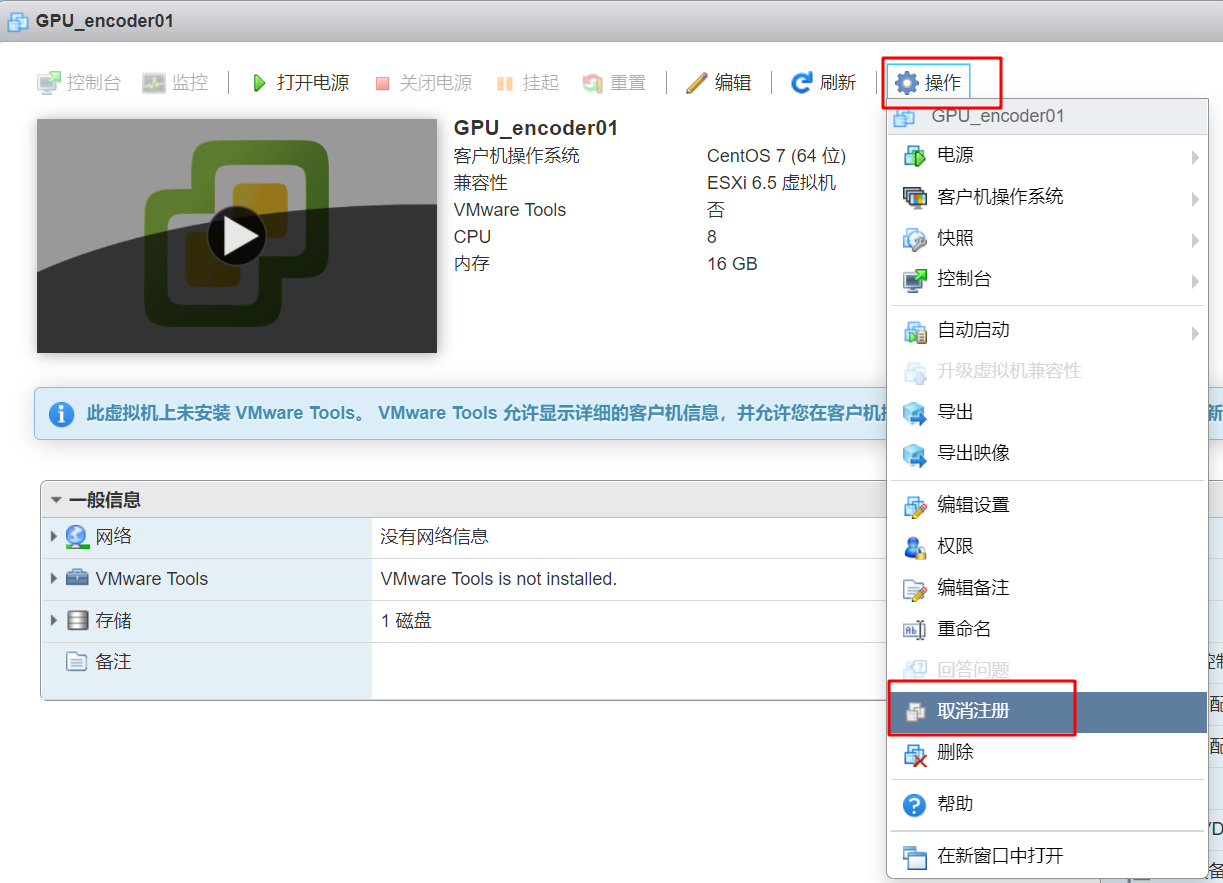The width and height of the screenshot is (1223, 883).
Task: Click the Reset (重置) icon
Action: [x=593, y=83]
